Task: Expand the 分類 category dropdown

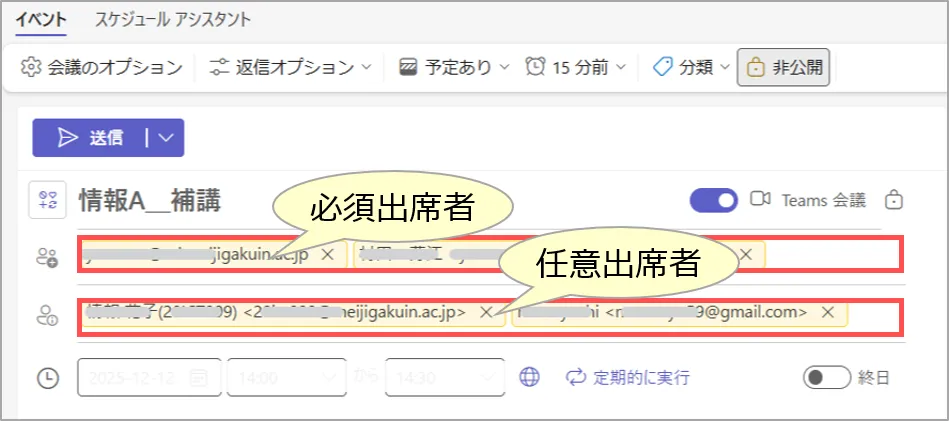Action: pos(689,68)
